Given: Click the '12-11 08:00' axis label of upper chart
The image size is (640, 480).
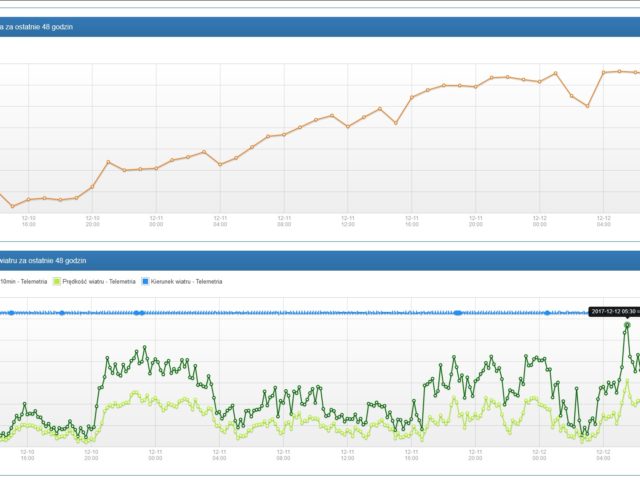Looking at the screenshot, I should click(x=284, y=221).
